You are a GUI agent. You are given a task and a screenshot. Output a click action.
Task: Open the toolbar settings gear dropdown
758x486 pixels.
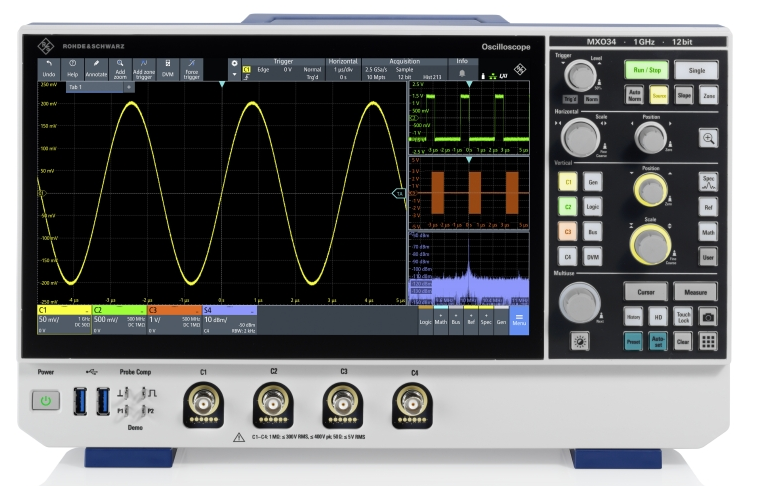click(234, 69)
